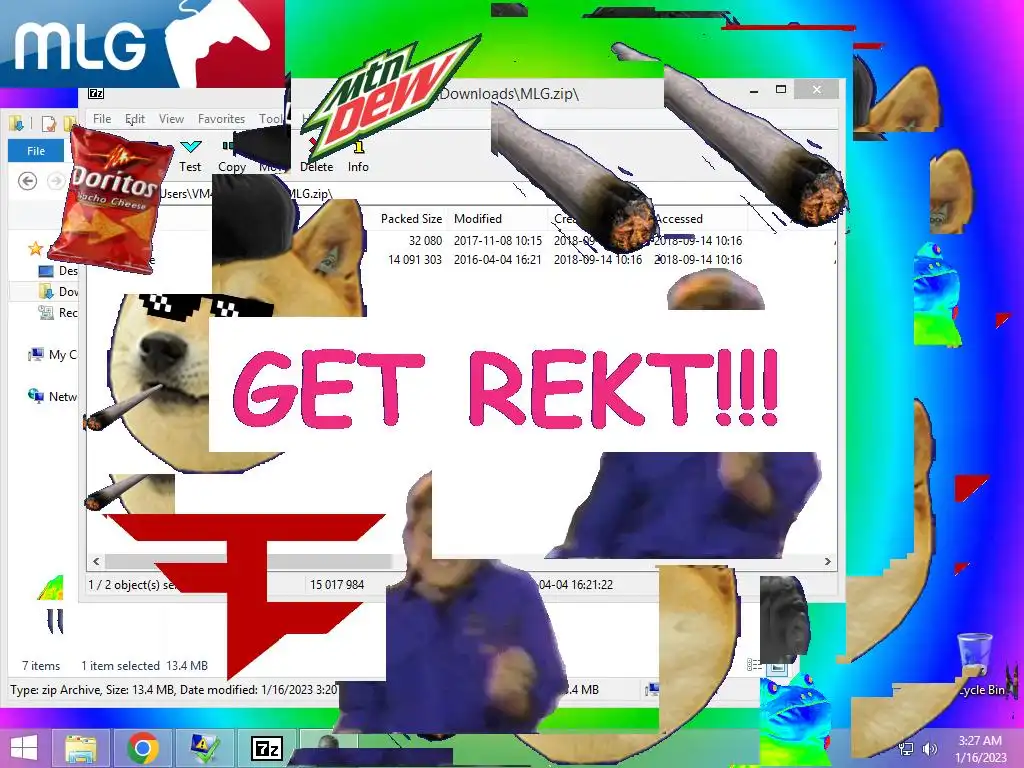Click '1 item selected 13.4 MB' status text
1024x768 pixels.
[x=144, y=665]
